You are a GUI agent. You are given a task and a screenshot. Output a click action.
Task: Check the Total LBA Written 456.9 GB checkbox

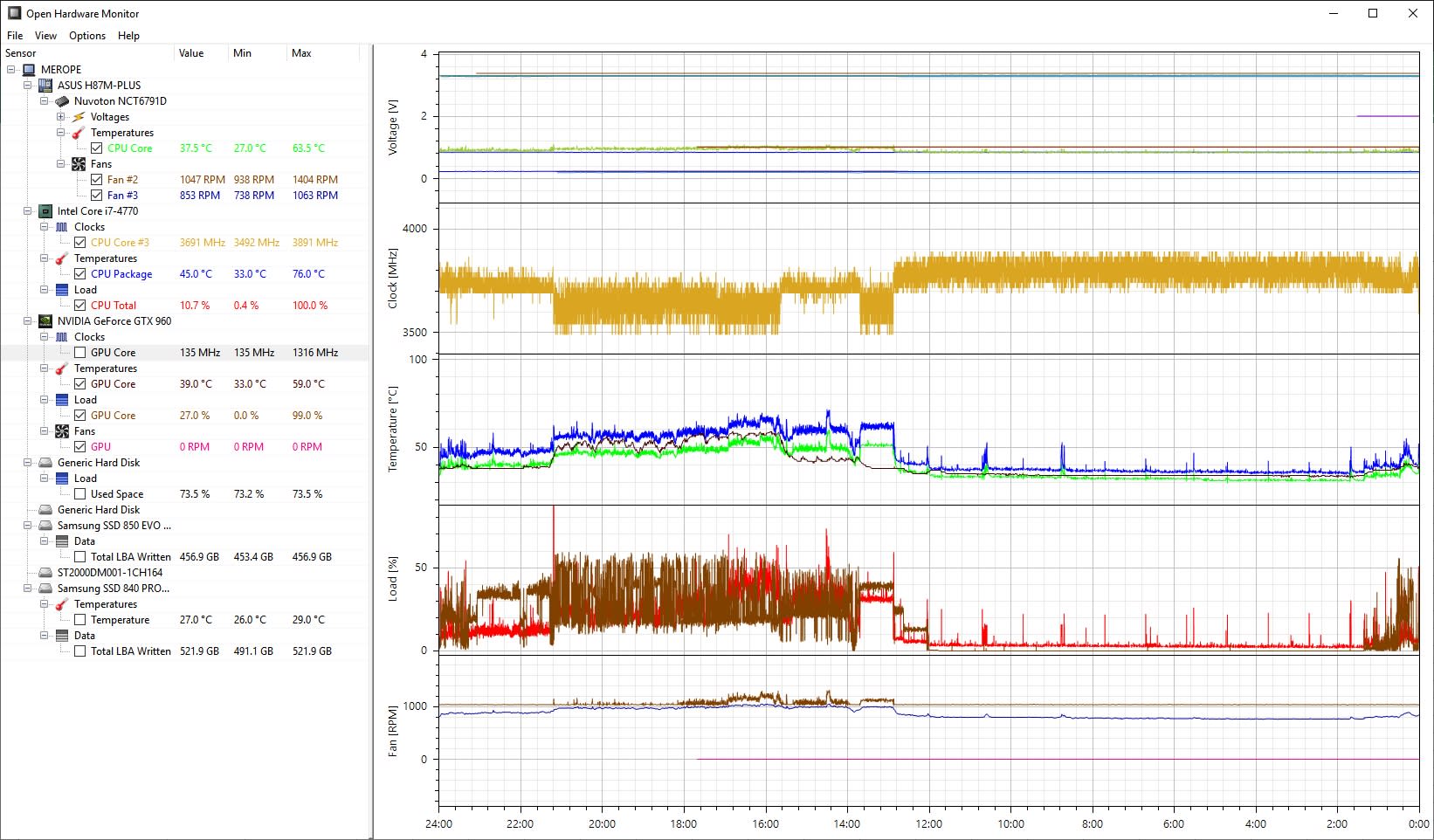coord(80,557)
